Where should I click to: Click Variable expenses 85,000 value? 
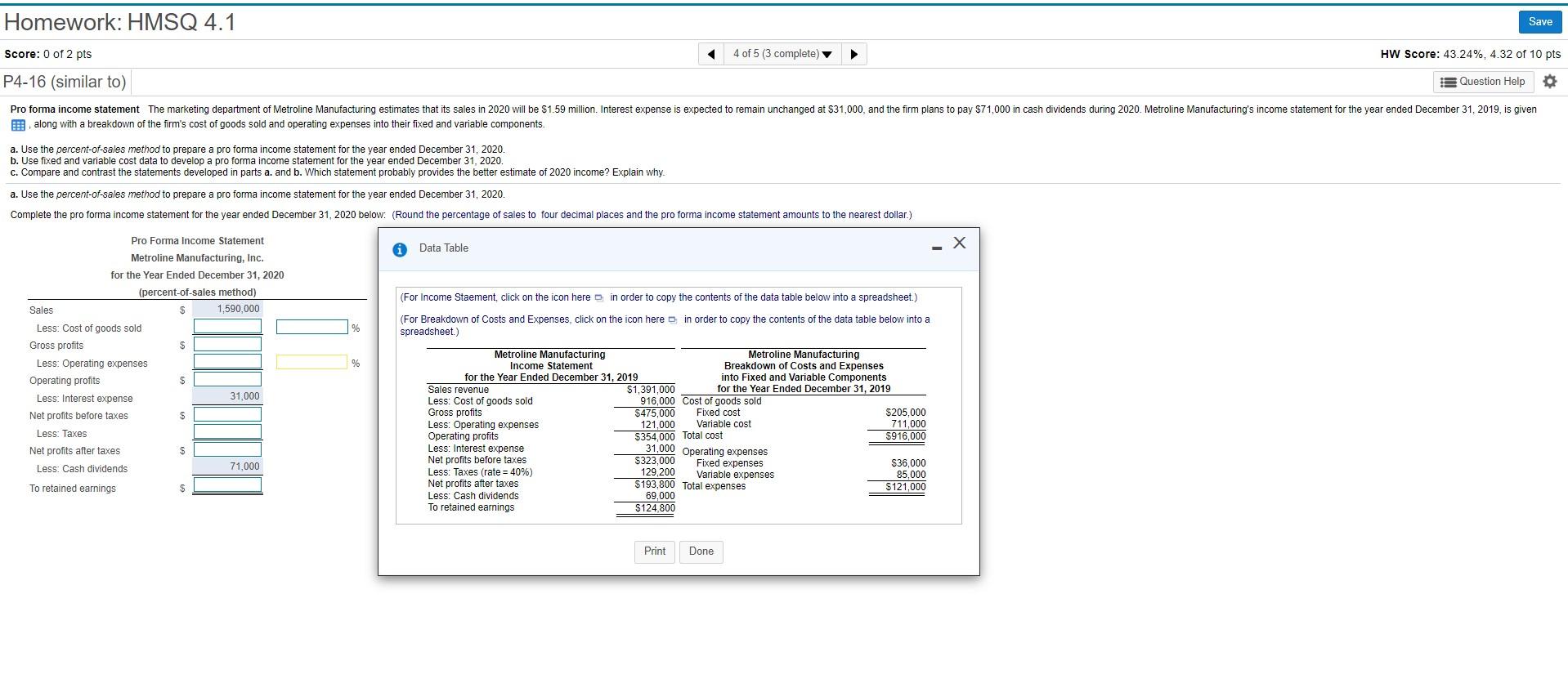point(912,475)
